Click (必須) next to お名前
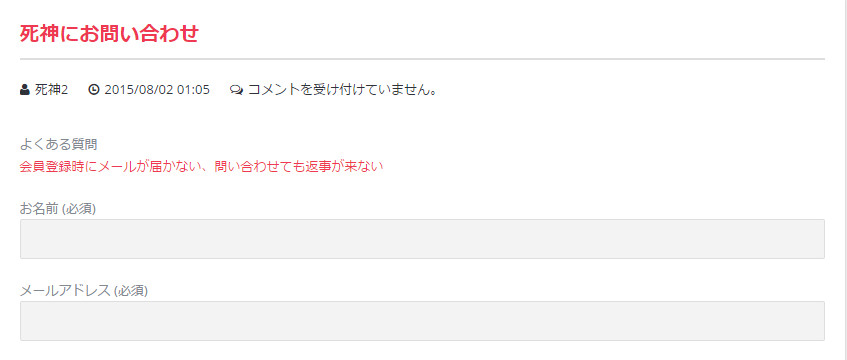 click(x=79, y=209)
